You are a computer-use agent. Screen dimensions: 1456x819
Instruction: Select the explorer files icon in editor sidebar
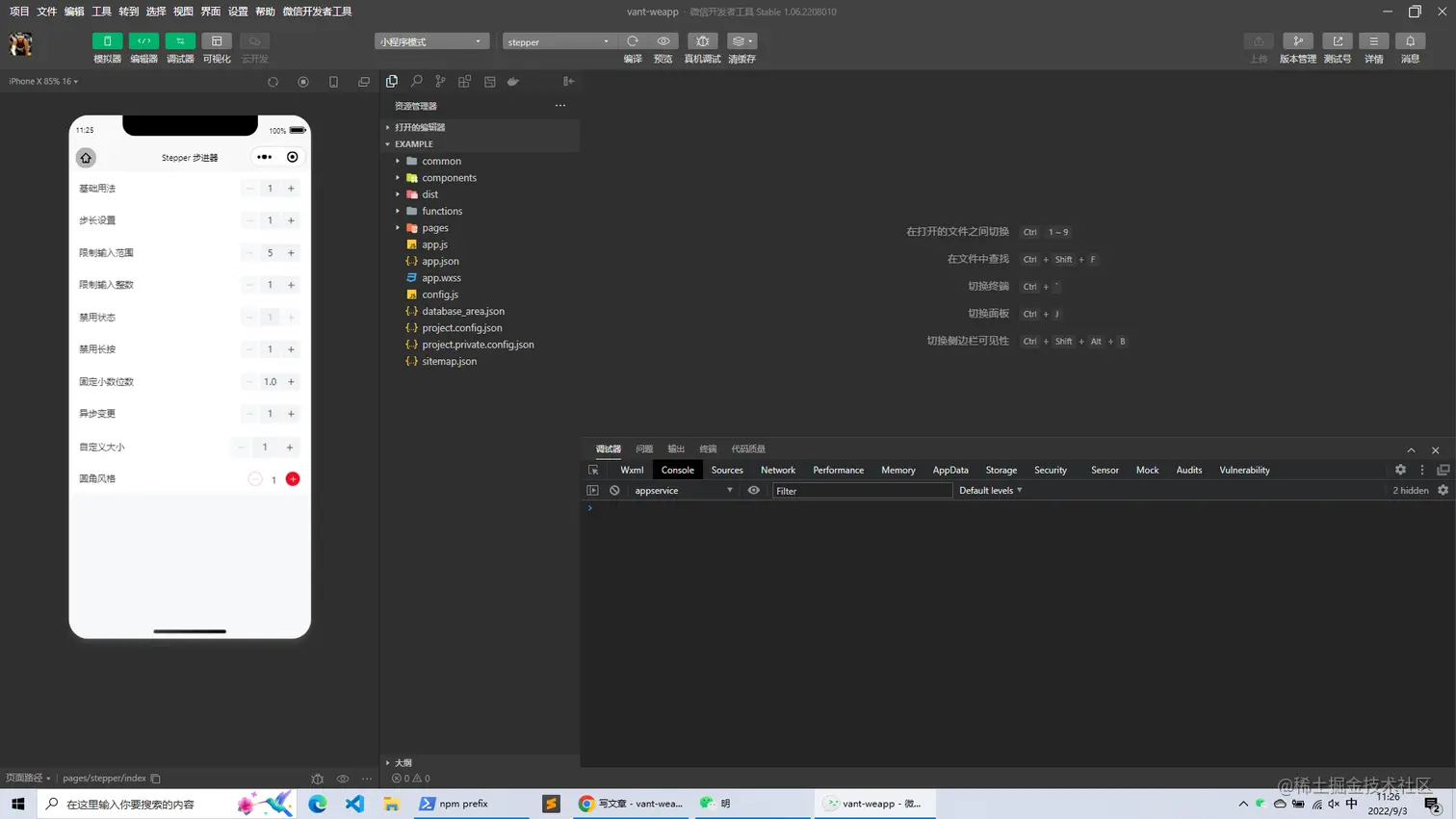pos(392,82)
